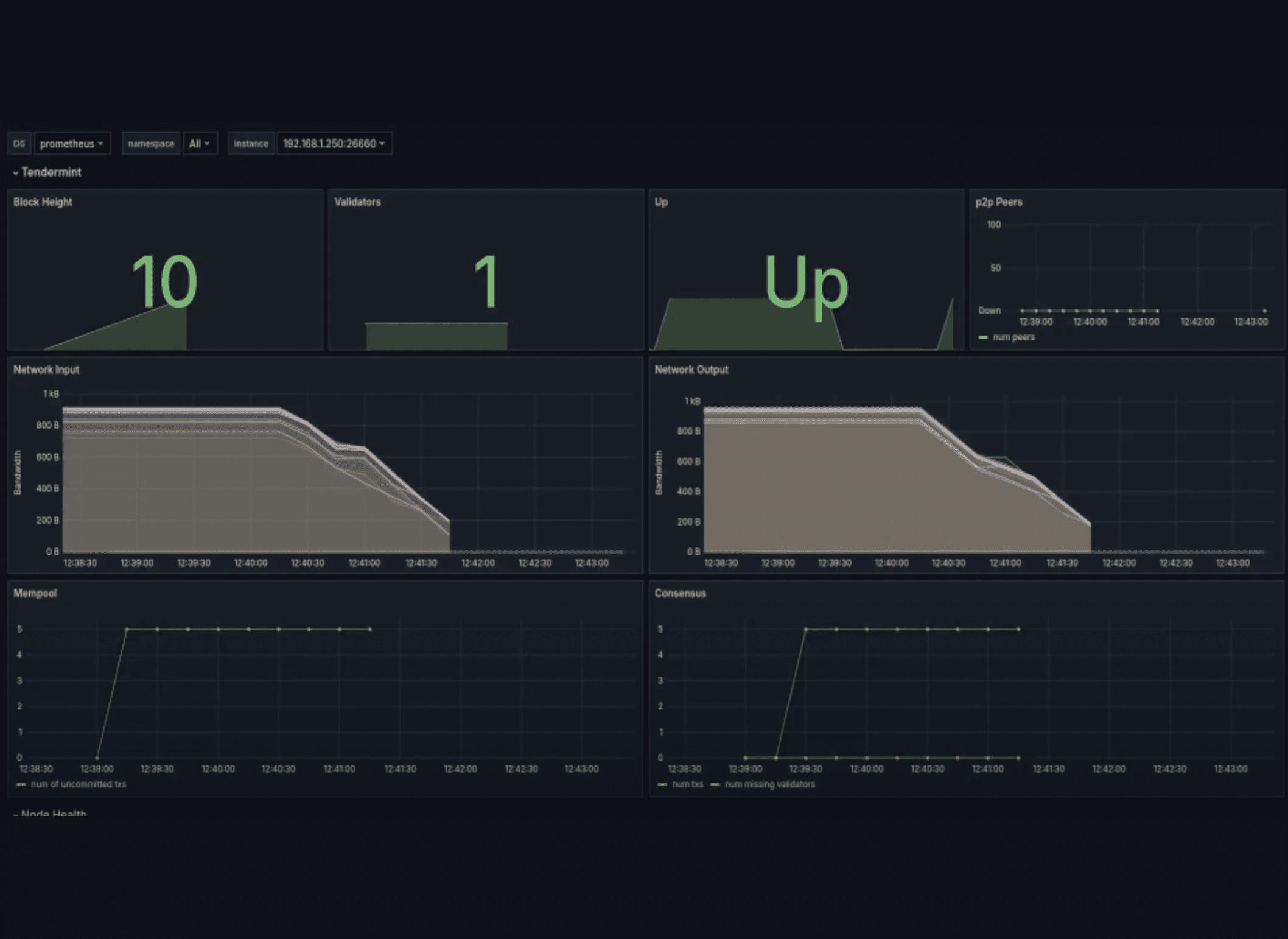Click the num peers legend color swatch

(x=983, y=337)
